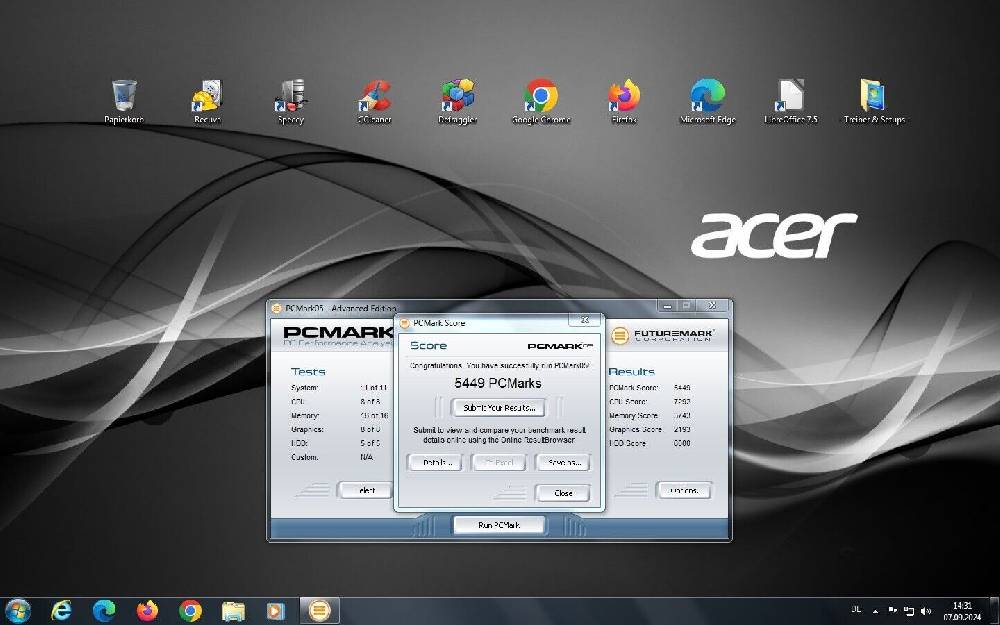Show hidden tray icons arrow
The image size is (1000, 625).
[876, 611]
